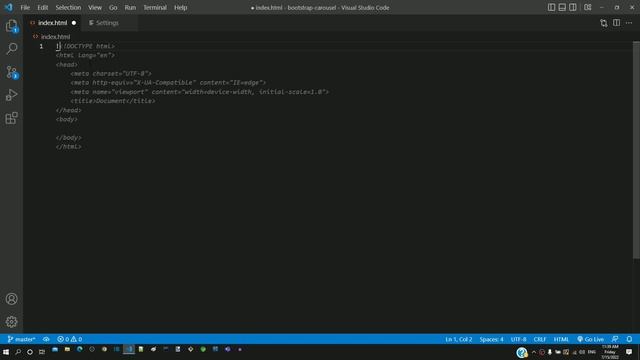The width and height of the screenshot is (640, 360).
Task: Open the Terminal menu
Action: tap(155, 7)
